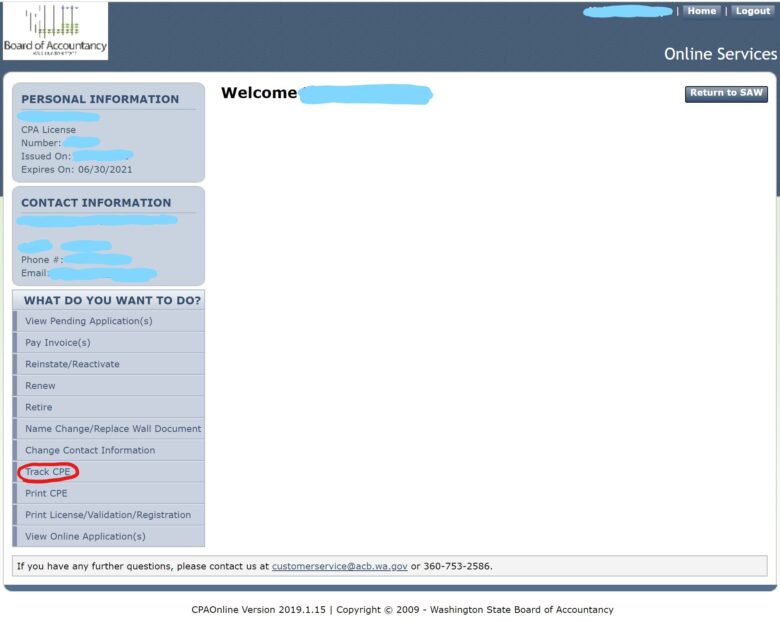Open the Renew menu item

pyautogui.click(x=108, y=386)
